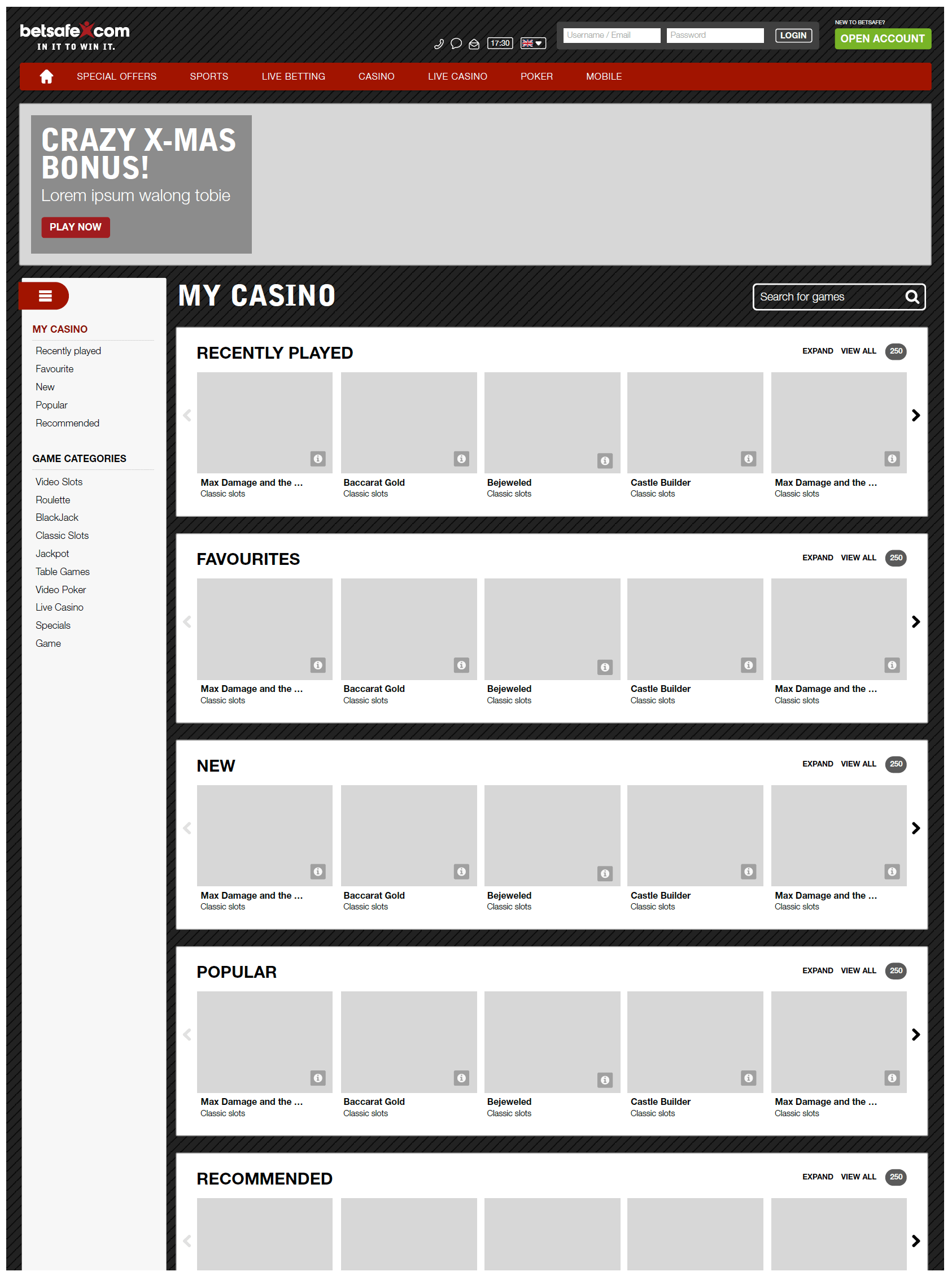Click the OPEN ACCOUNT button

883,38
